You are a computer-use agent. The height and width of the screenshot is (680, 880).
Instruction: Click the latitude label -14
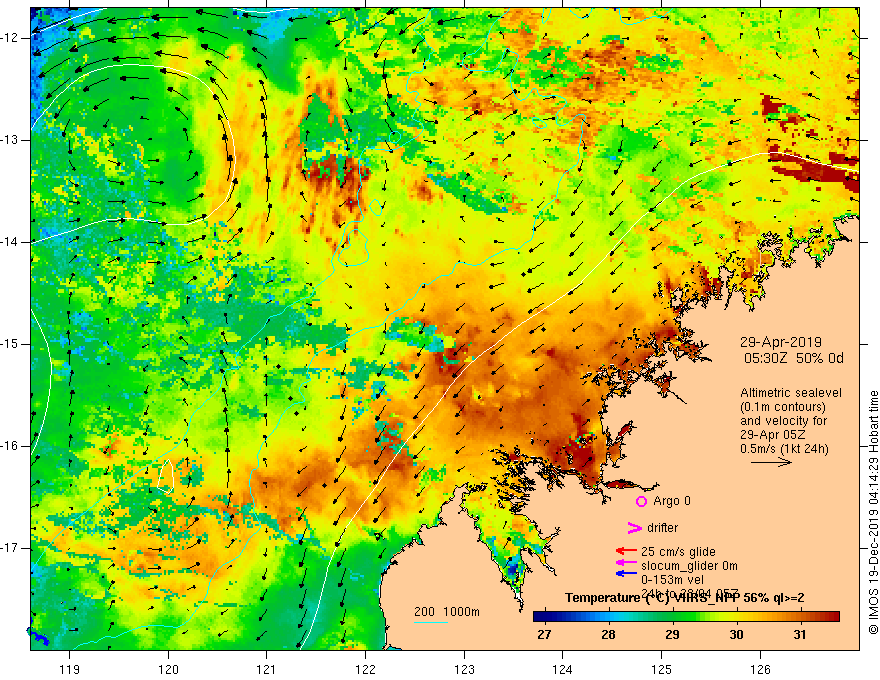(x=10, y=242)
